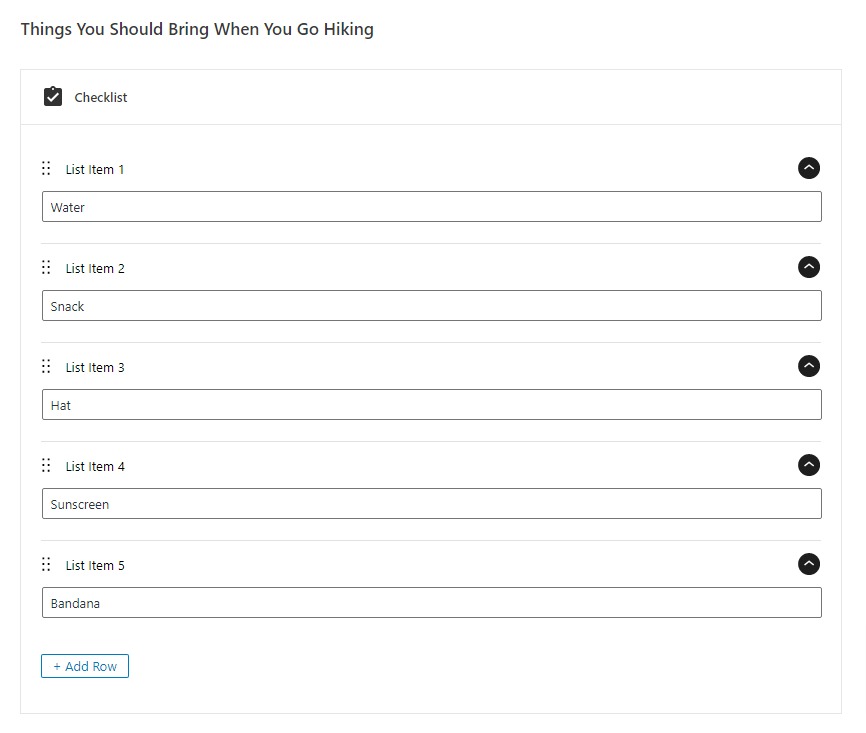Click the drag handle for List Item 4
The width and height of the screenshot is (866, 733).
45,465
